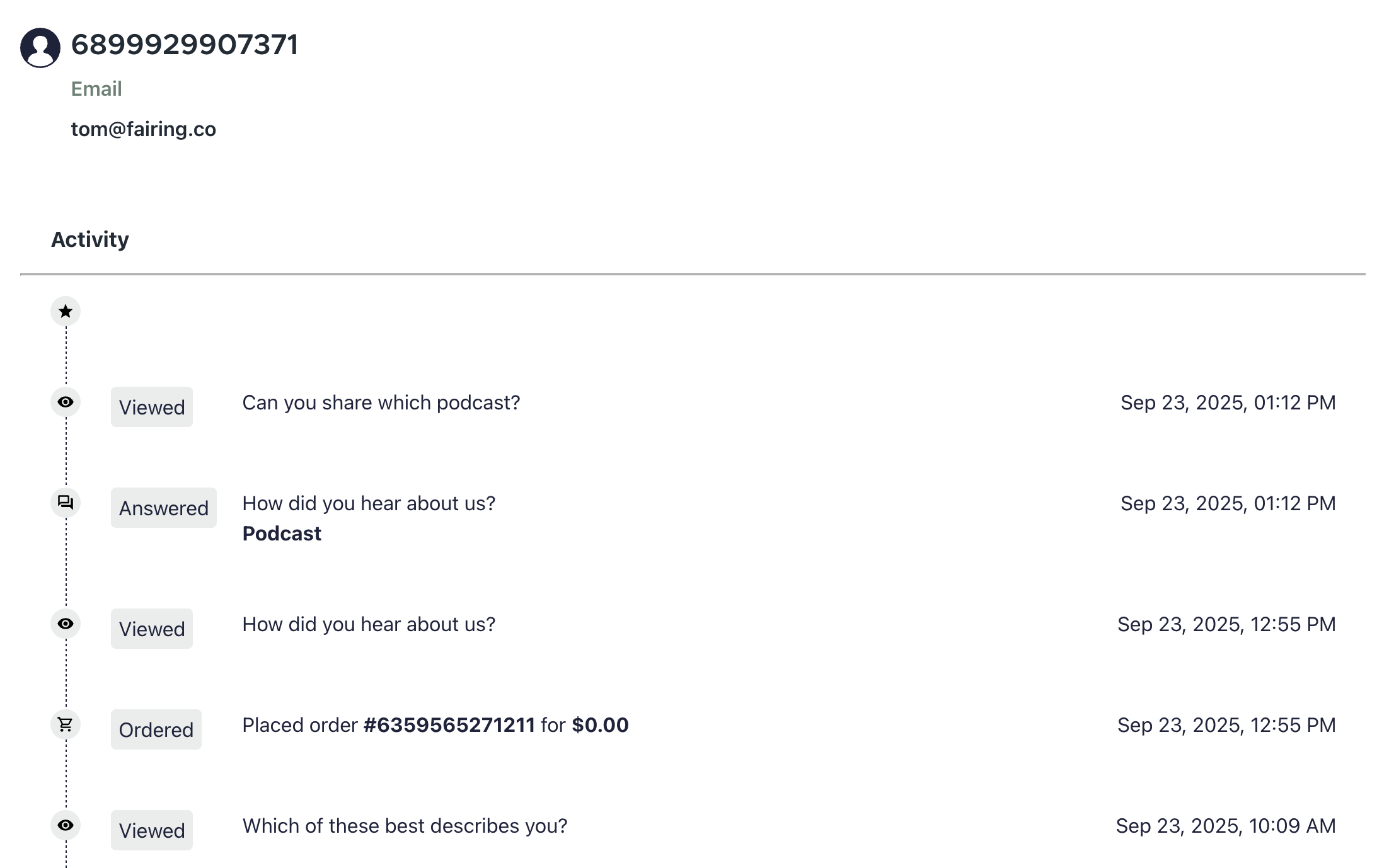Click the 10:09 AM timestamp
1389x868 pixels.
coord(1225,826)
